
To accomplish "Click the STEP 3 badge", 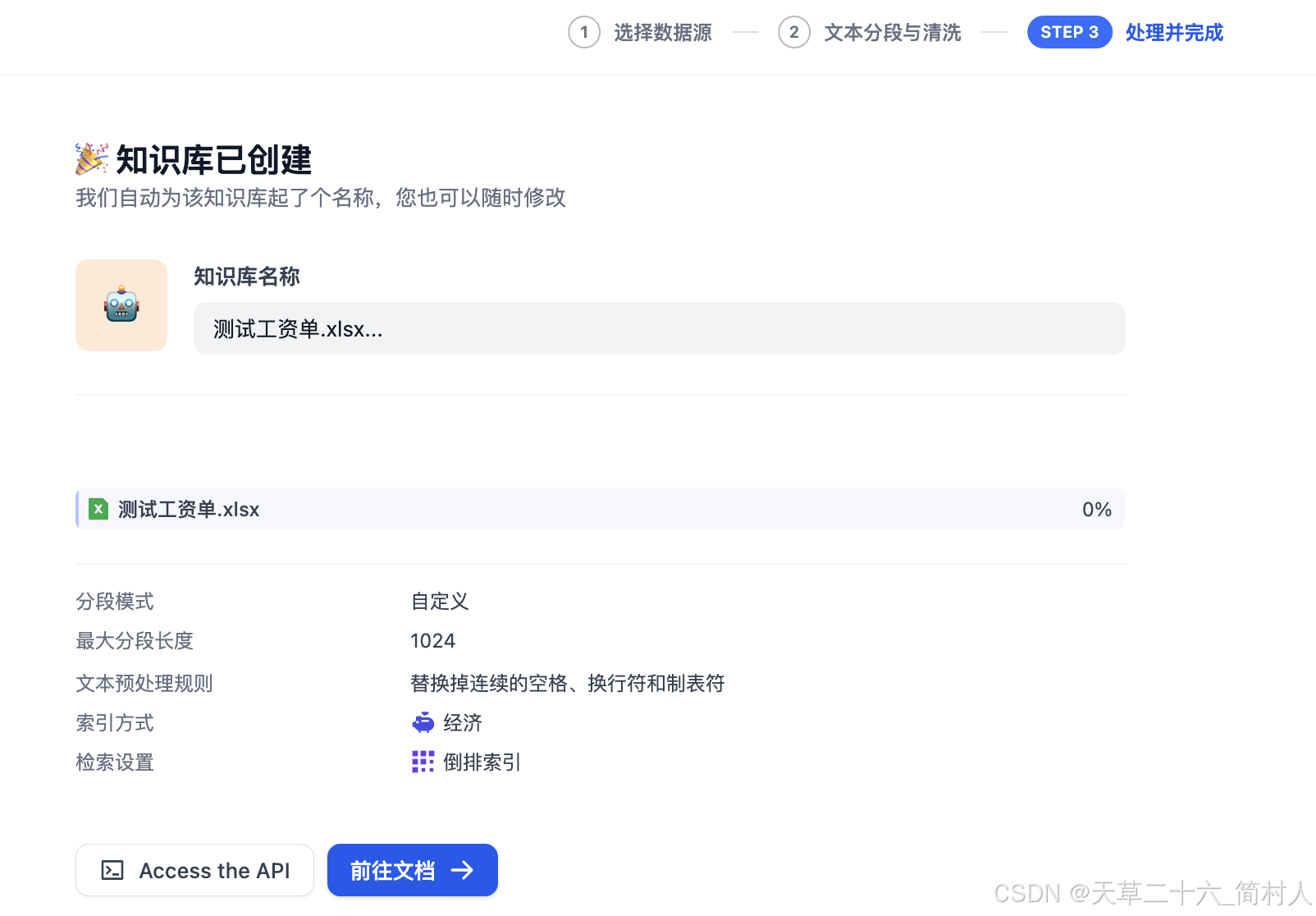I will coord(1069,32).
